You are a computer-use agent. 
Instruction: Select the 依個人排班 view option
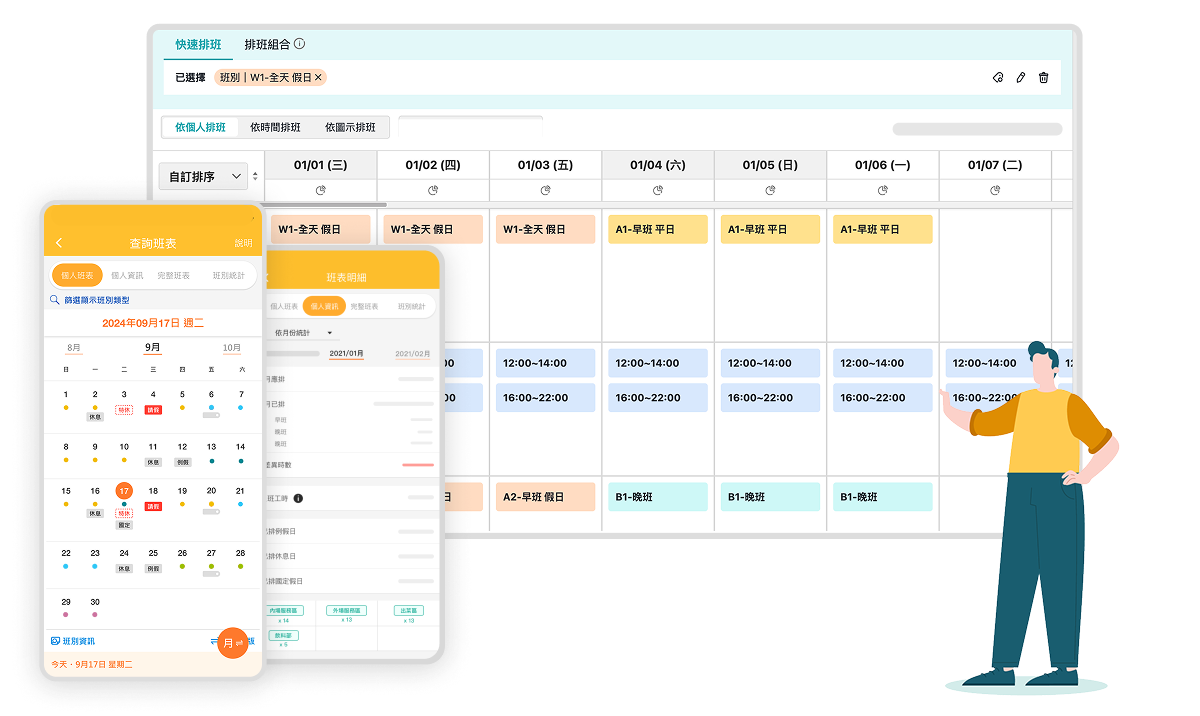[x=200, y=128]
